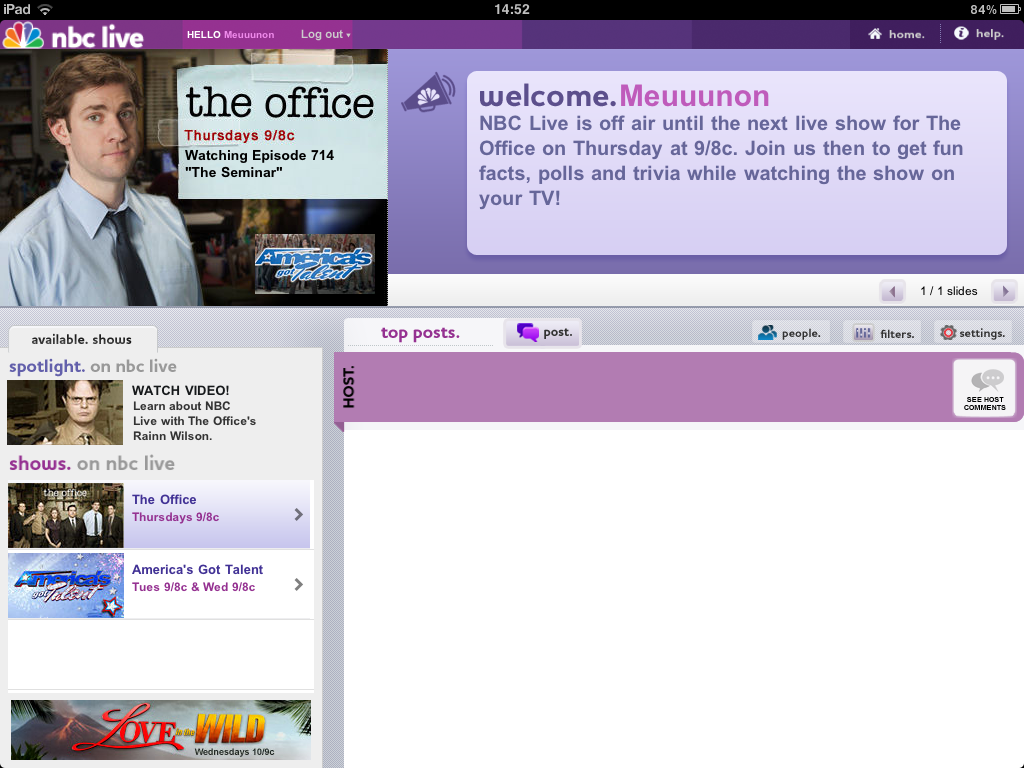The image size is (1024, 768).
Task: See host comments button
Action: (x=984, y=388)
